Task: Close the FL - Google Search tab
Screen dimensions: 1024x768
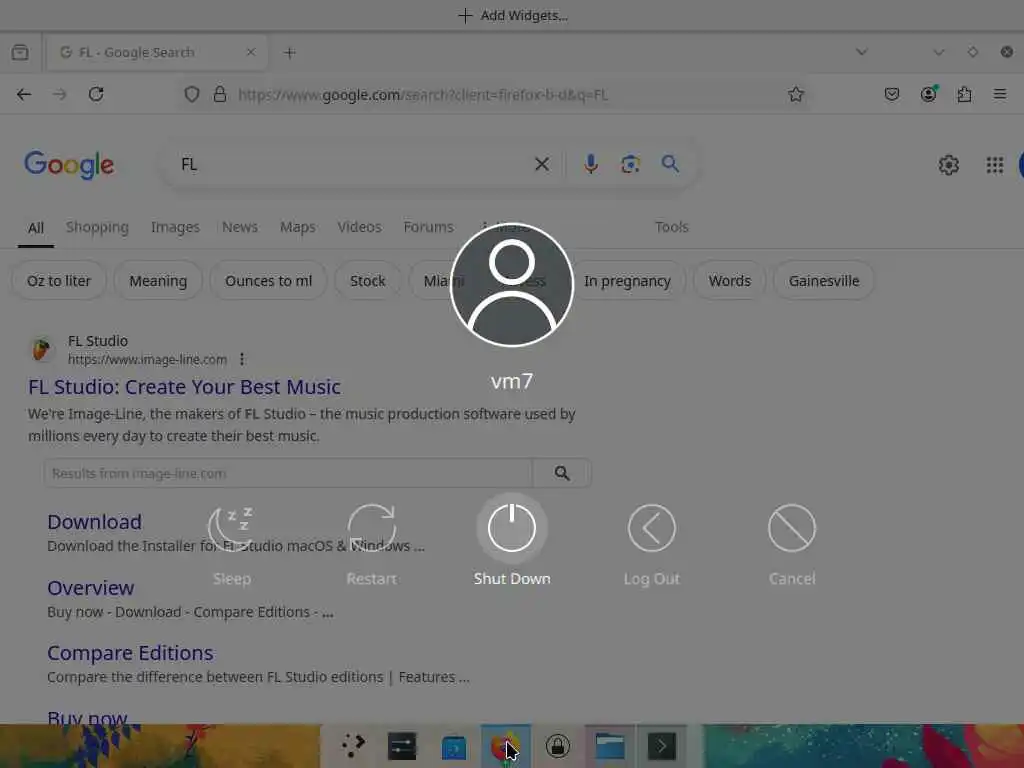Action: click(250, 52)
